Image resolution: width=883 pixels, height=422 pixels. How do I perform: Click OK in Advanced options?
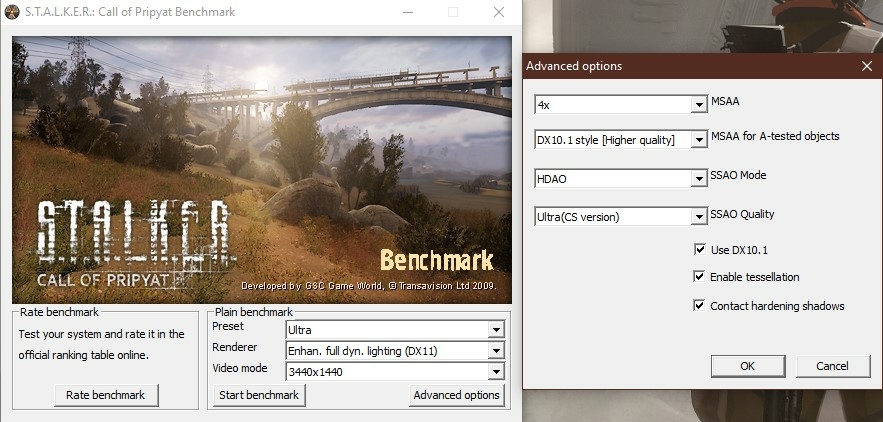pyautogui.click(x=748, y=366)
